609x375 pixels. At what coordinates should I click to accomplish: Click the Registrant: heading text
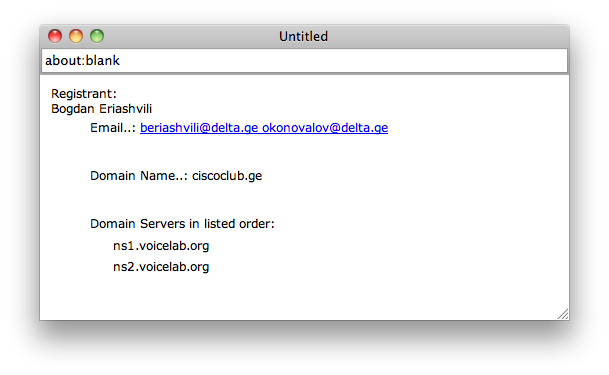click(x=84, y=94)
